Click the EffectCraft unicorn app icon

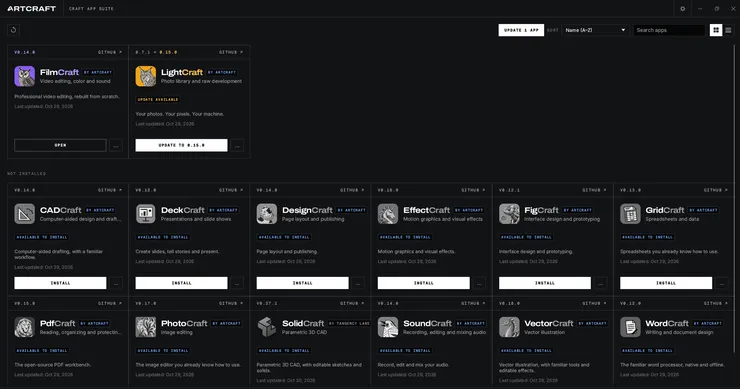[x=388, y=214]
